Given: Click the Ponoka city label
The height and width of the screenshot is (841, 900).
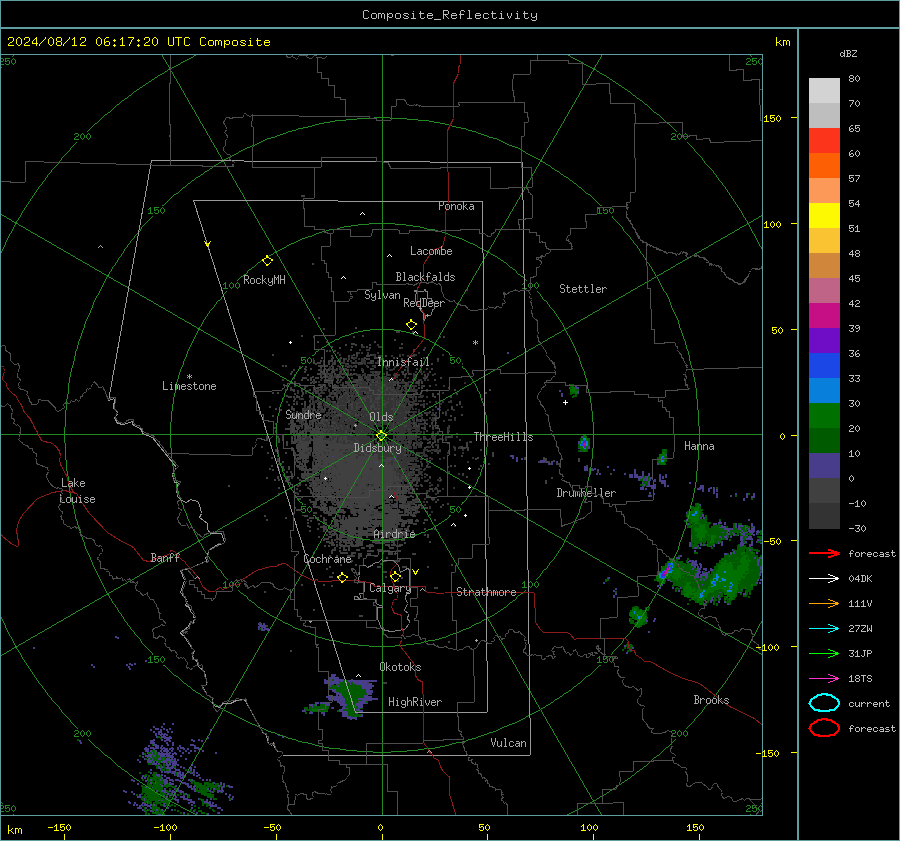Looking at the screenshot, I should pos(456,206).
